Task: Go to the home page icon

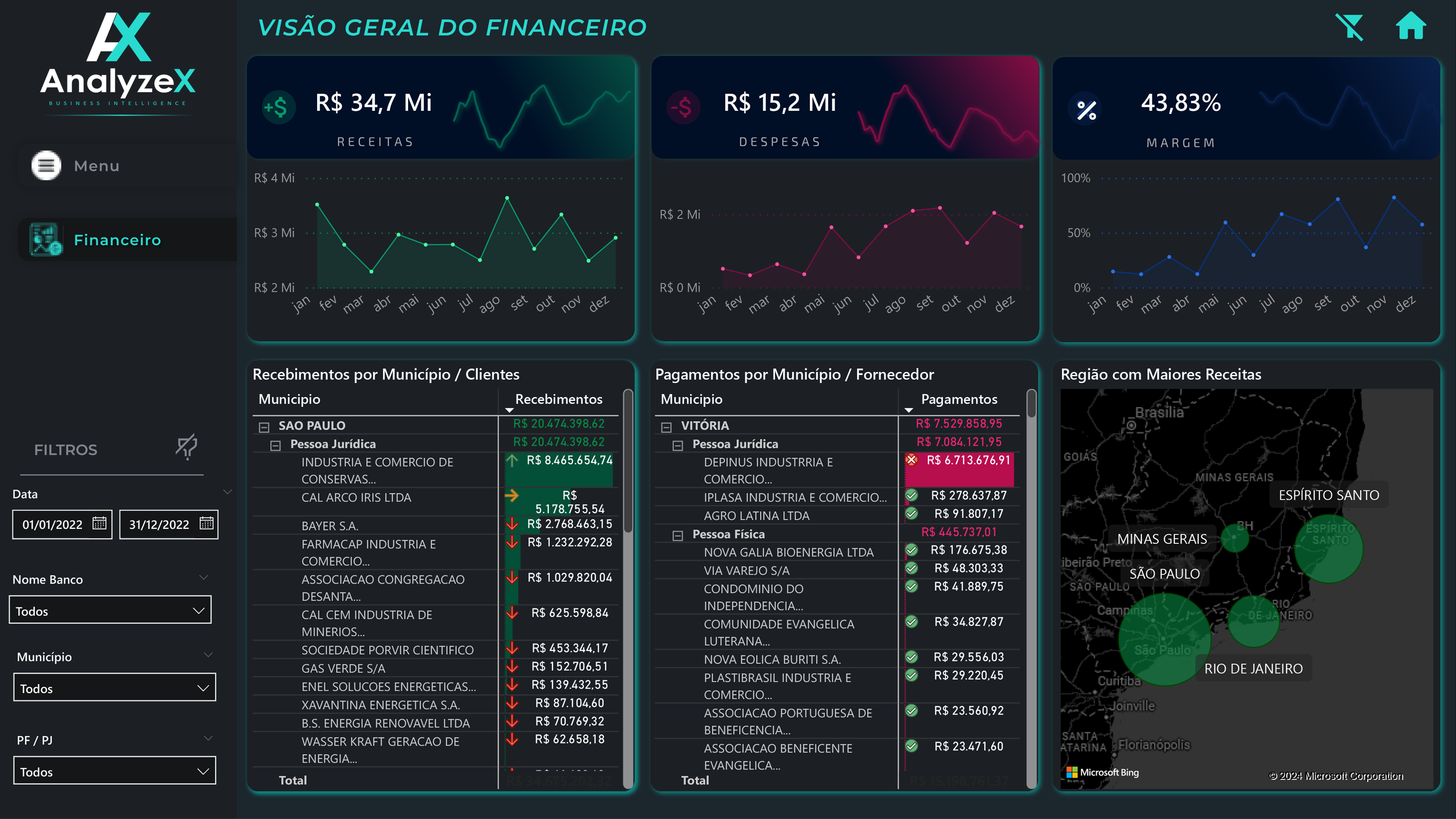Action: pyautogui.click(x=1410, y=26)
